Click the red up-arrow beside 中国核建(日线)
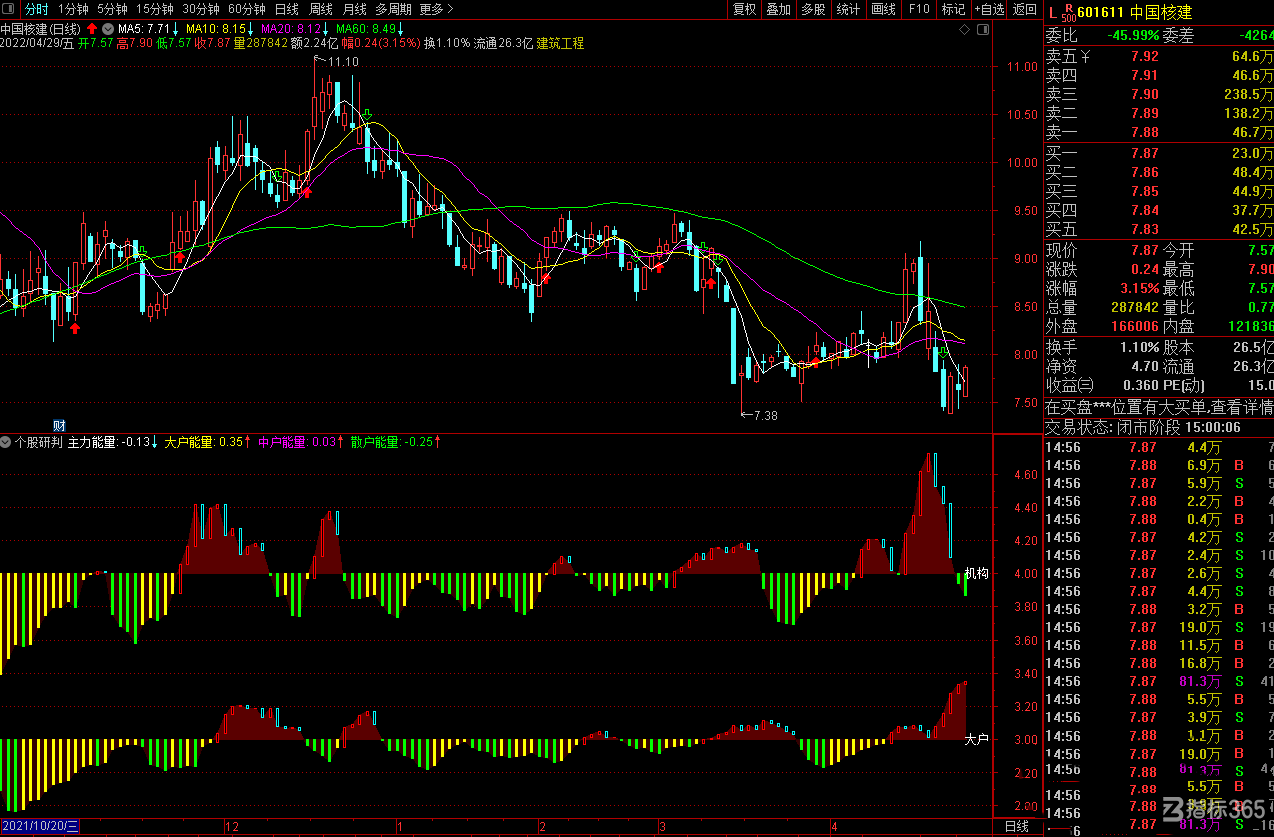The height and width of the screenshot is (837, 1274). 92,29
